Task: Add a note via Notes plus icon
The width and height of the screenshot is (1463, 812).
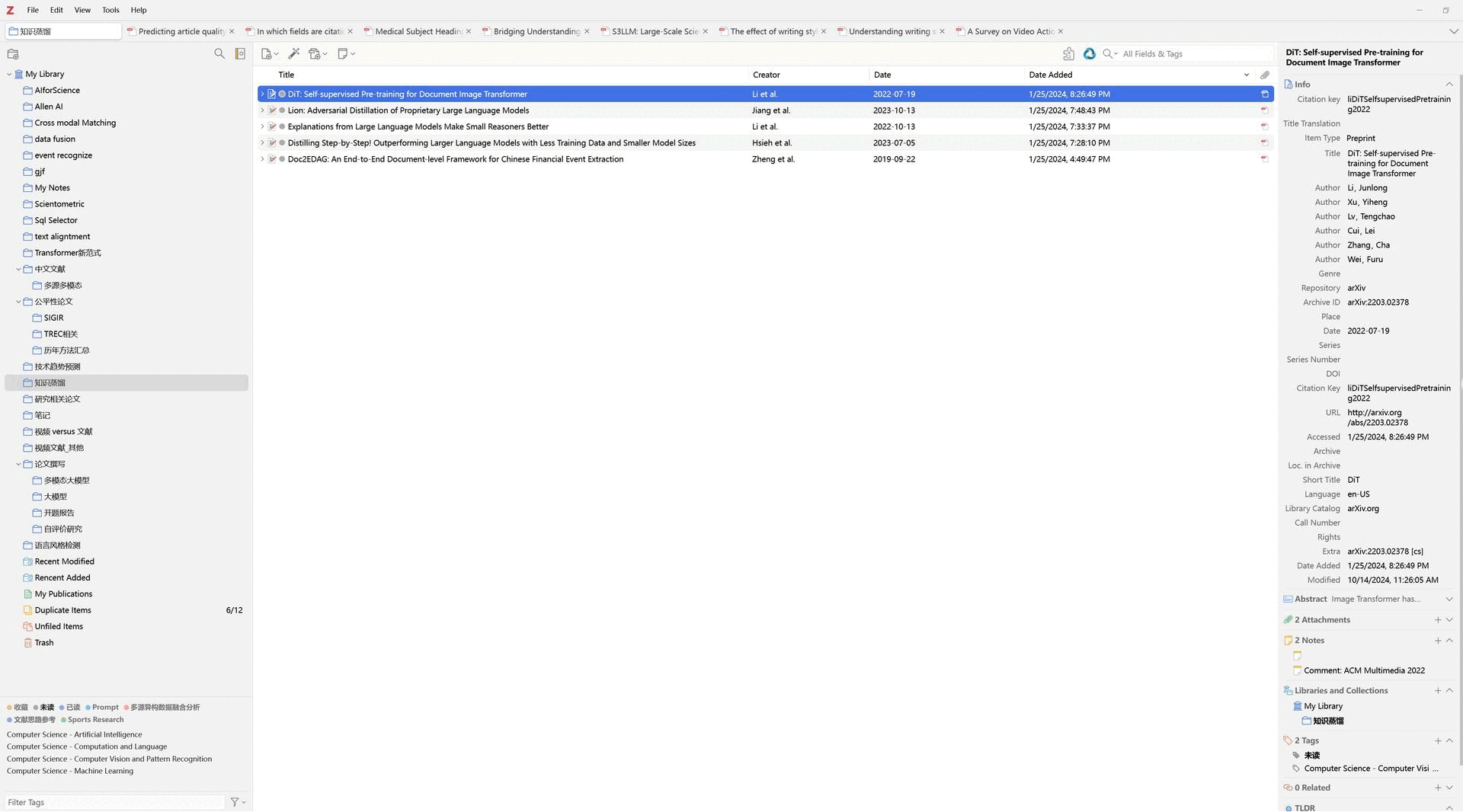Action: (1438, 641)
